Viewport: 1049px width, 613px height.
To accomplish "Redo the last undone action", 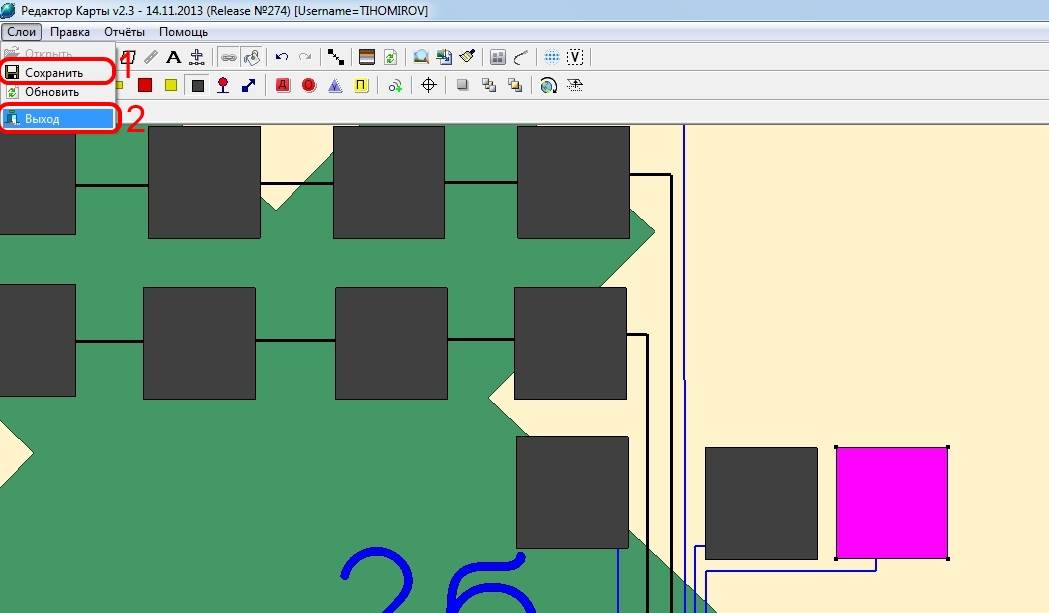I will click(x=305, y=58).
